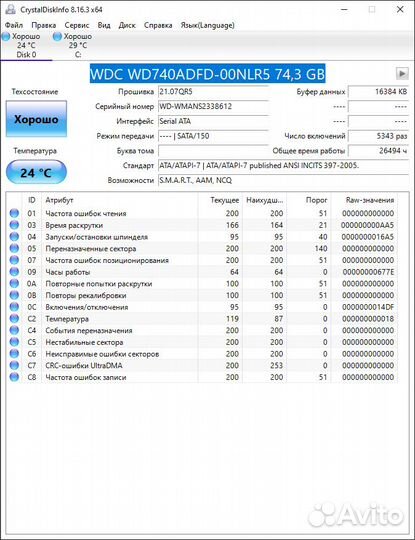Screen dimensions: 415x540
Task: Click the status icon for attribute C5
Action: (14, 342)
